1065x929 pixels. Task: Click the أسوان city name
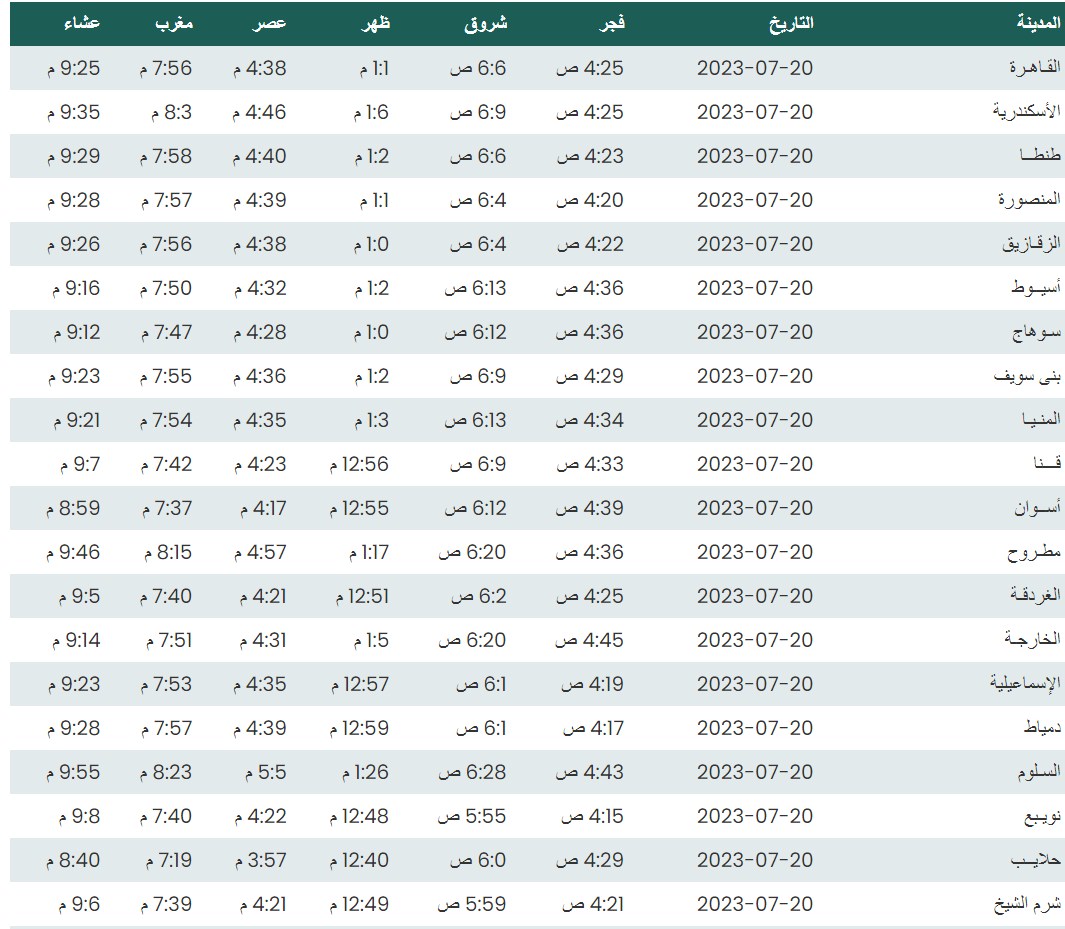pyautogui.click(x=1036, y=508)
